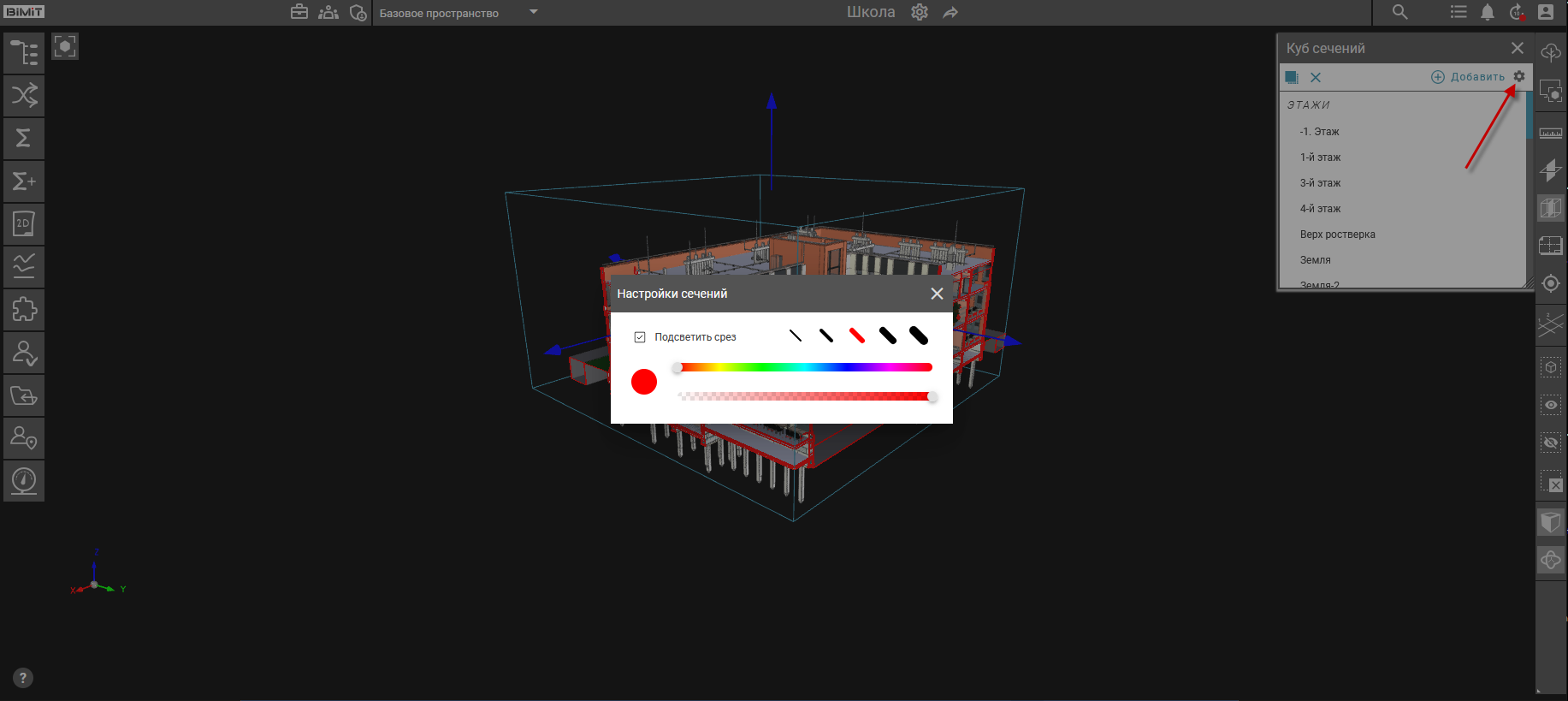Choose the thinnest section line width
This screenshot has width=1568, height=701.
pyautogui.click(x=796, y=336)
